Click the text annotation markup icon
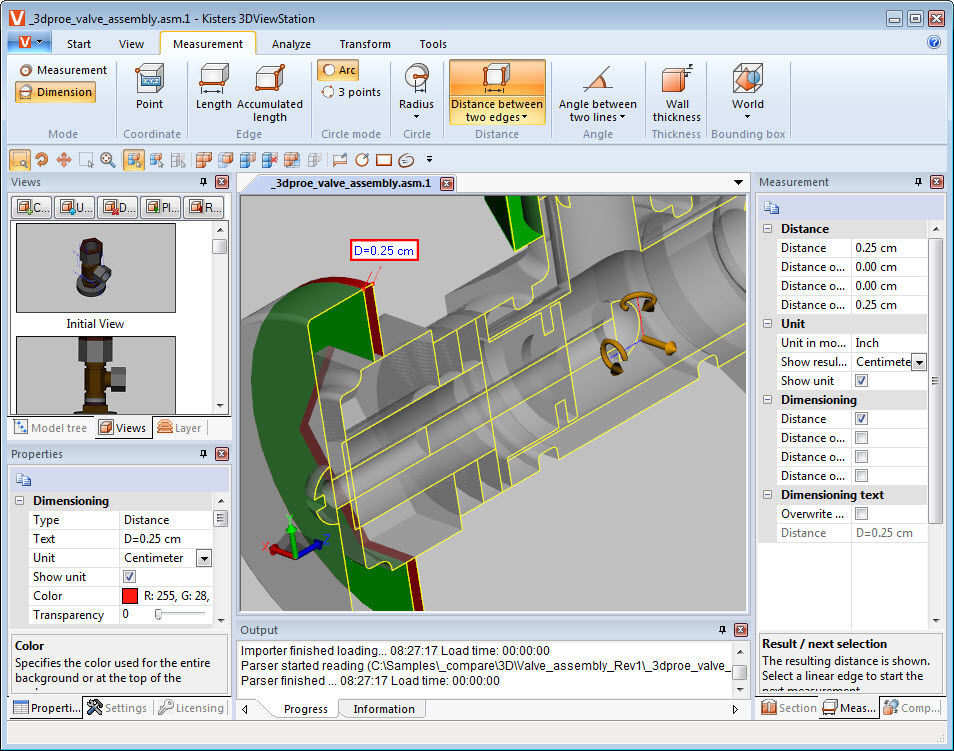This screenshot has width=954, height=751. pos(340,160)
